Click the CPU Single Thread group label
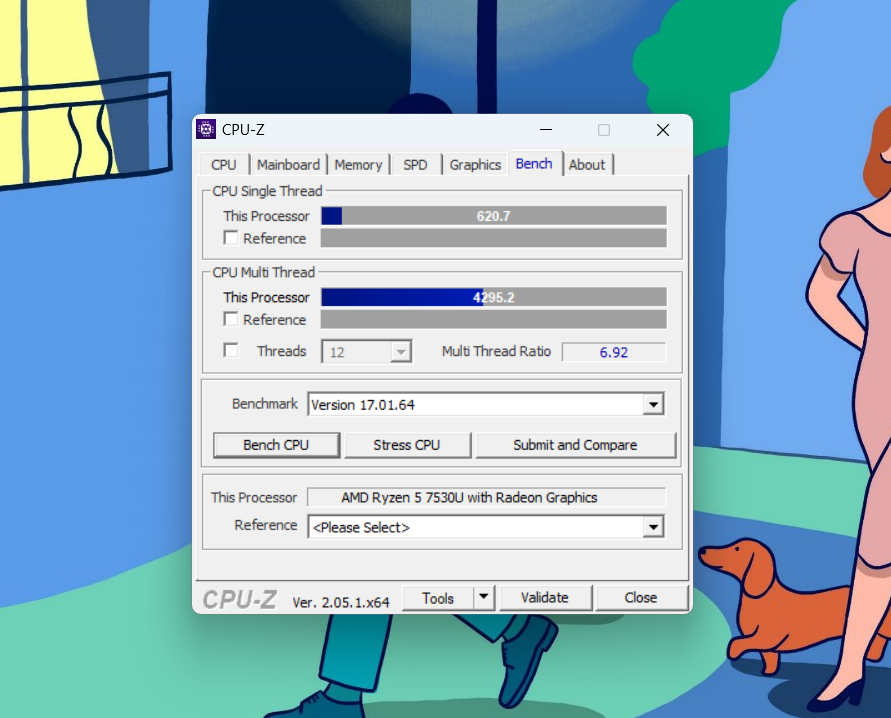This screenshot has height=718, width=891. click(267, 191)
